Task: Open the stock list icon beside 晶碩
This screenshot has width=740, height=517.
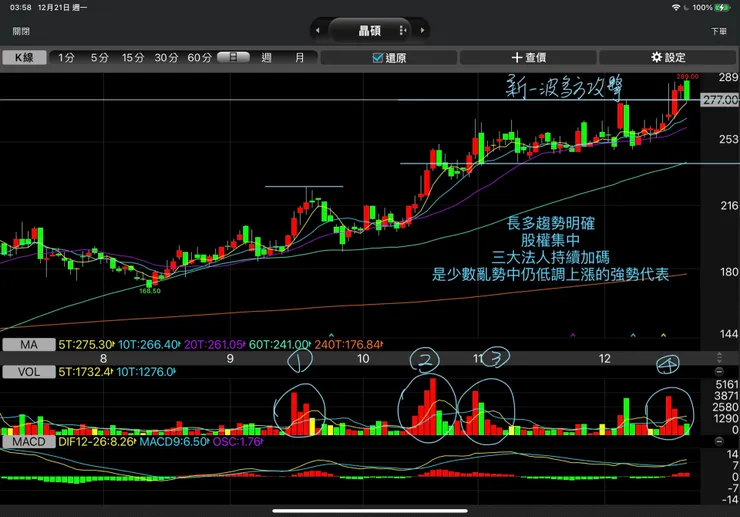Action: tap(403, 31)
